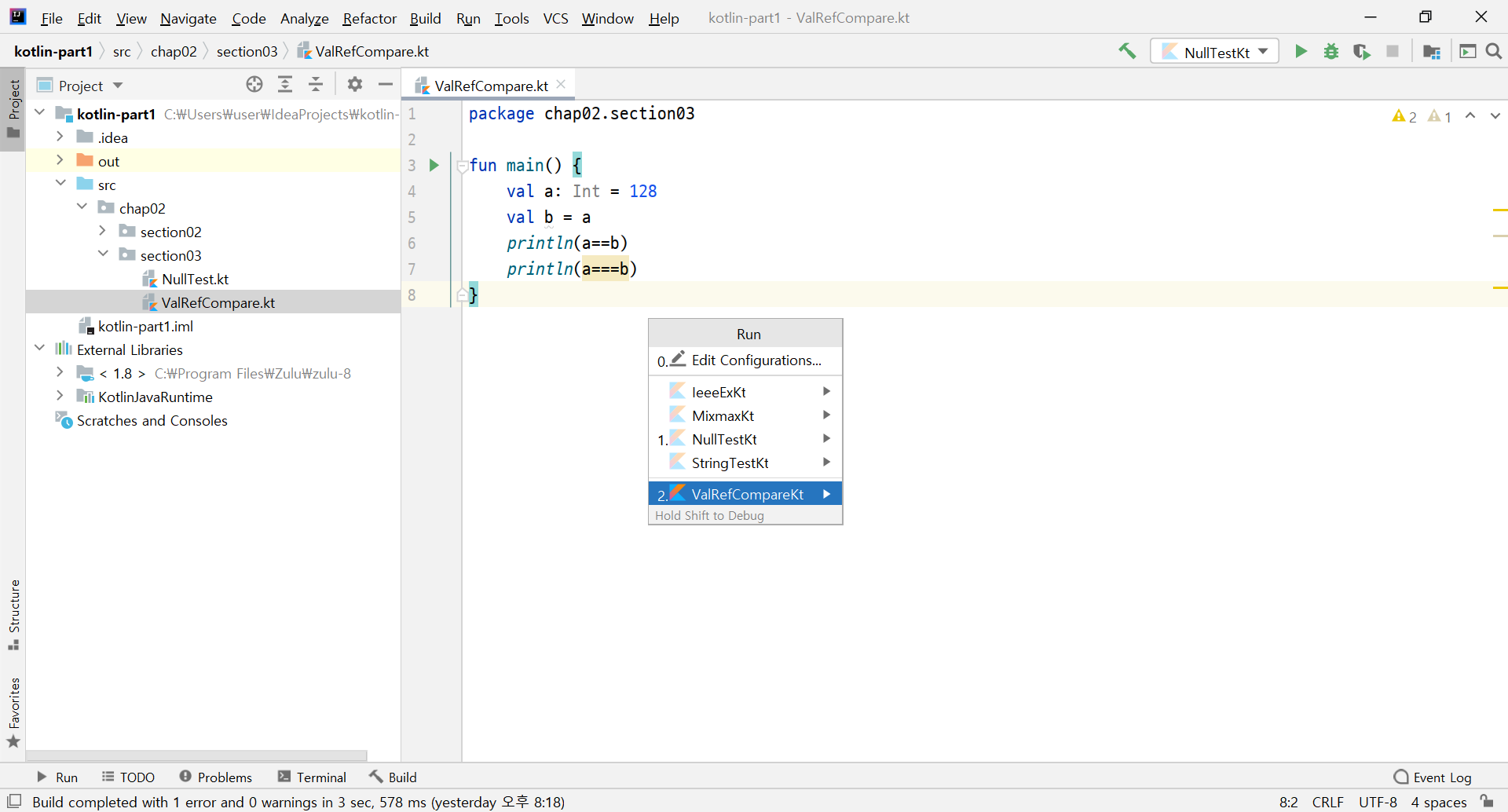Screen dimensions: 1508x812
Task: Click section03 breadcrumb in navigation bar
Action: [x=247, y=51]
